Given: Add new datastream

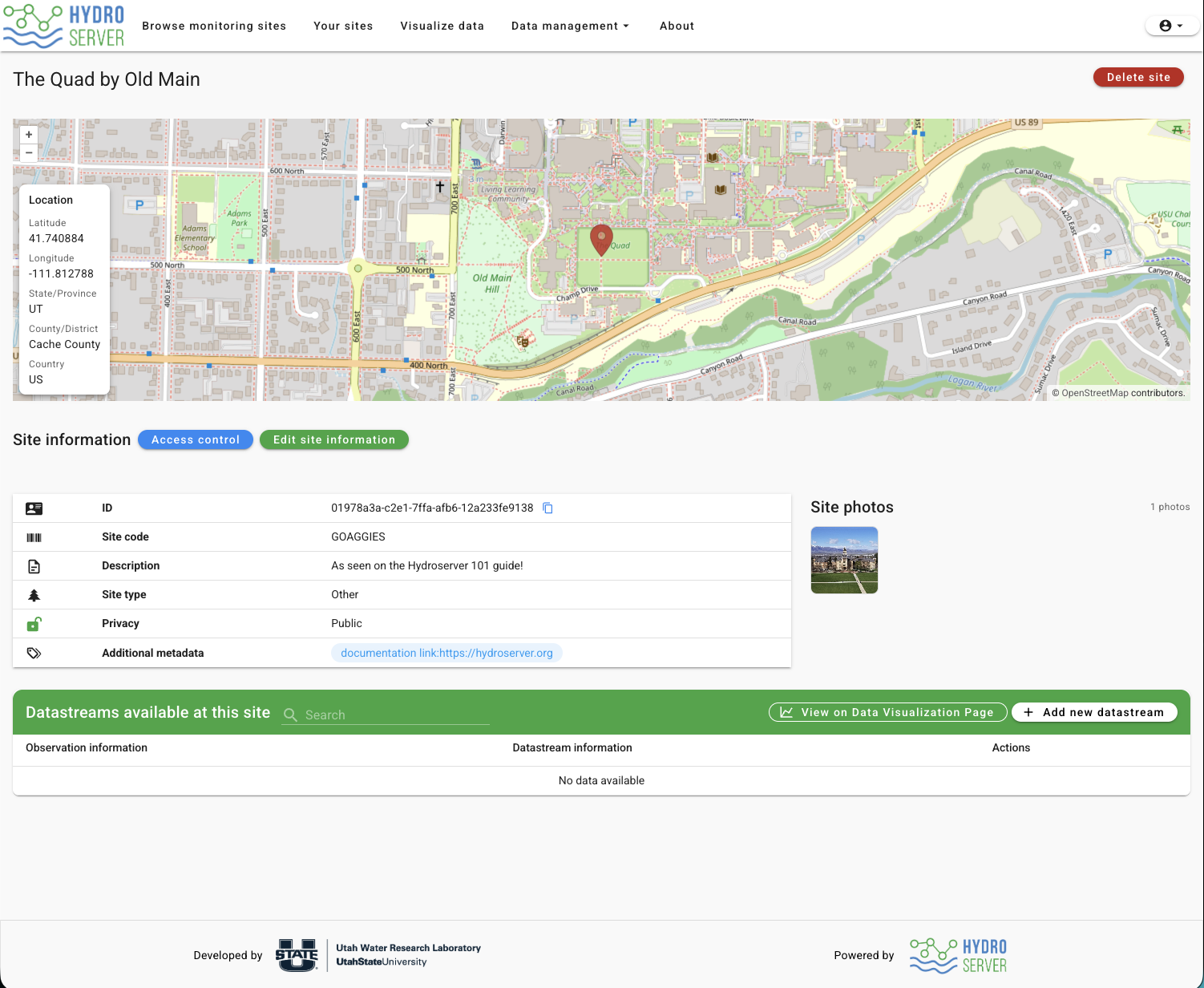Looking at the screenshot, I should [x=1094, y=712].
